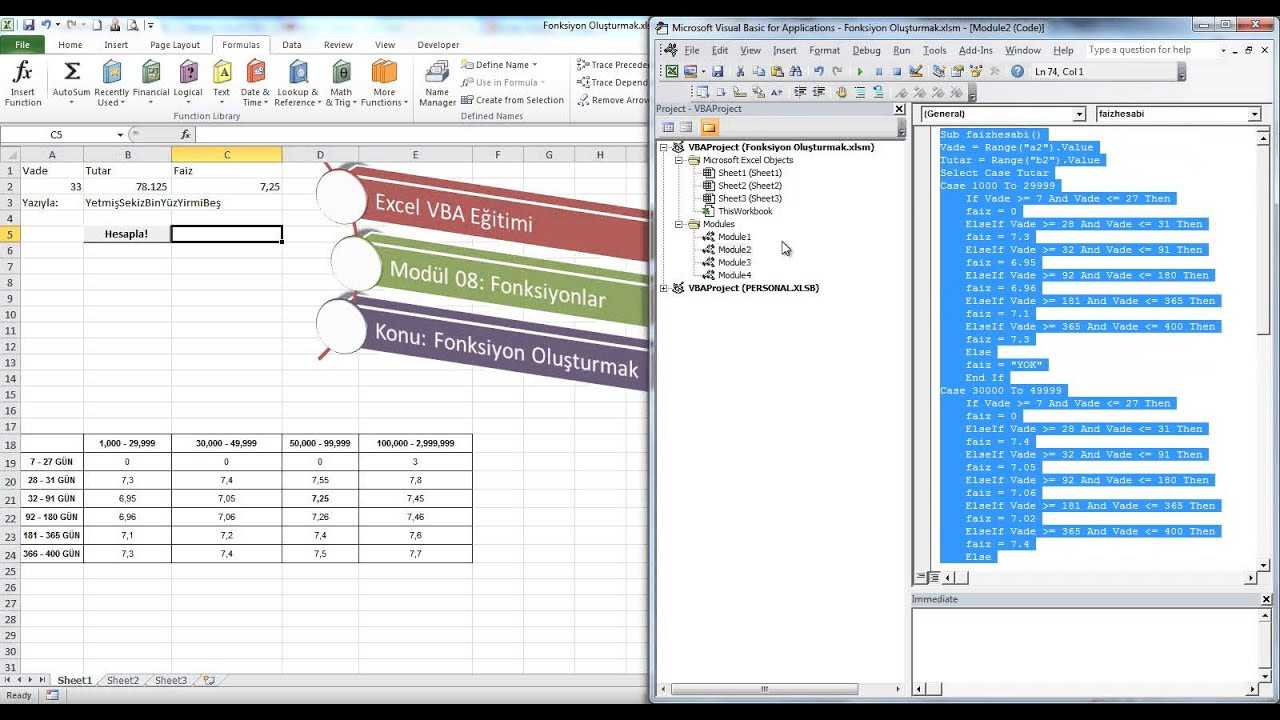Open Properties Window from the VBA toolbar
The image size is (1280, 720).
pos(957,71)
